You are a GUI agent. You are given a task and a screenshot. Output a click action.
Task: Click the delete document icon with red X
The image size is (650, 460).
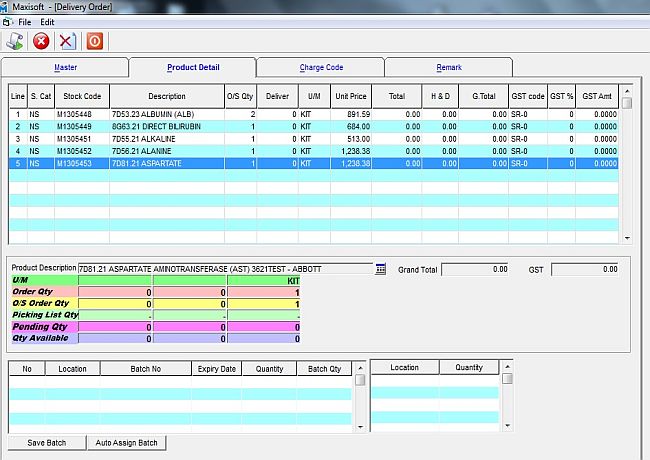(x=67, y=41)
